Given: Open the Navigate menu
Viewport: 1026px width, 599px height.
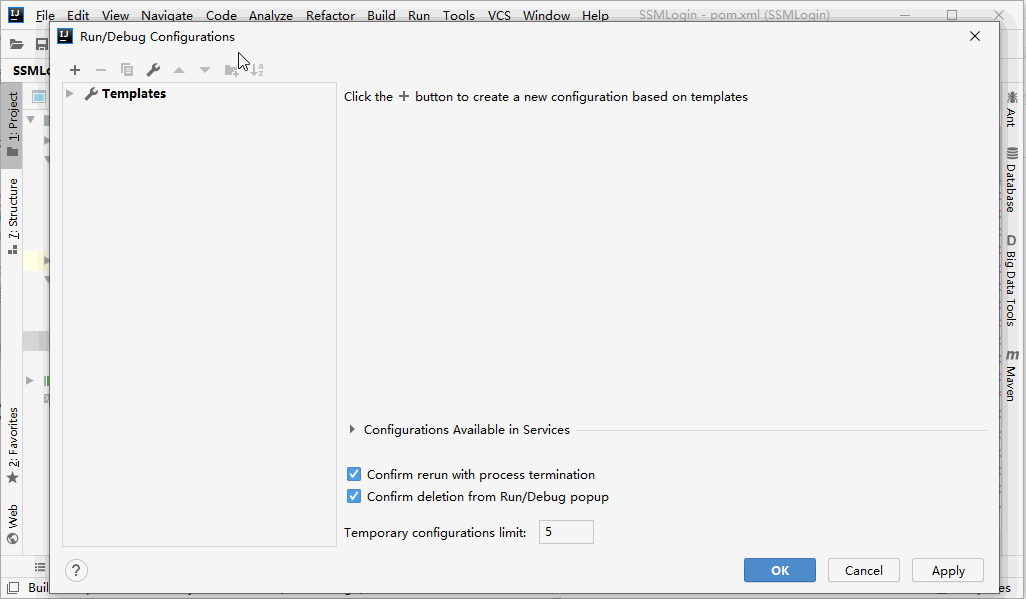Looking at the screenshot, I should click(x=167, y=15).
